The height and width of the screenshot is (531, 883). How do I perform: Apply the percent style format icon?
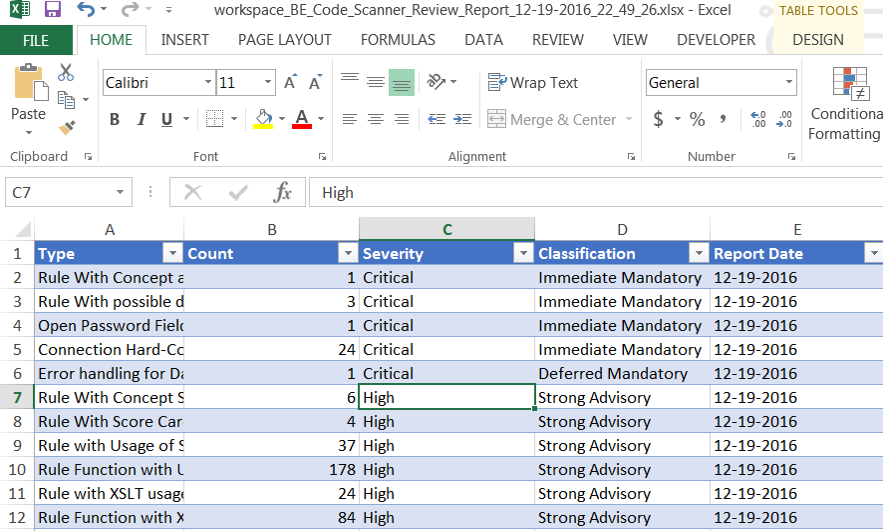tap(697, 119)
